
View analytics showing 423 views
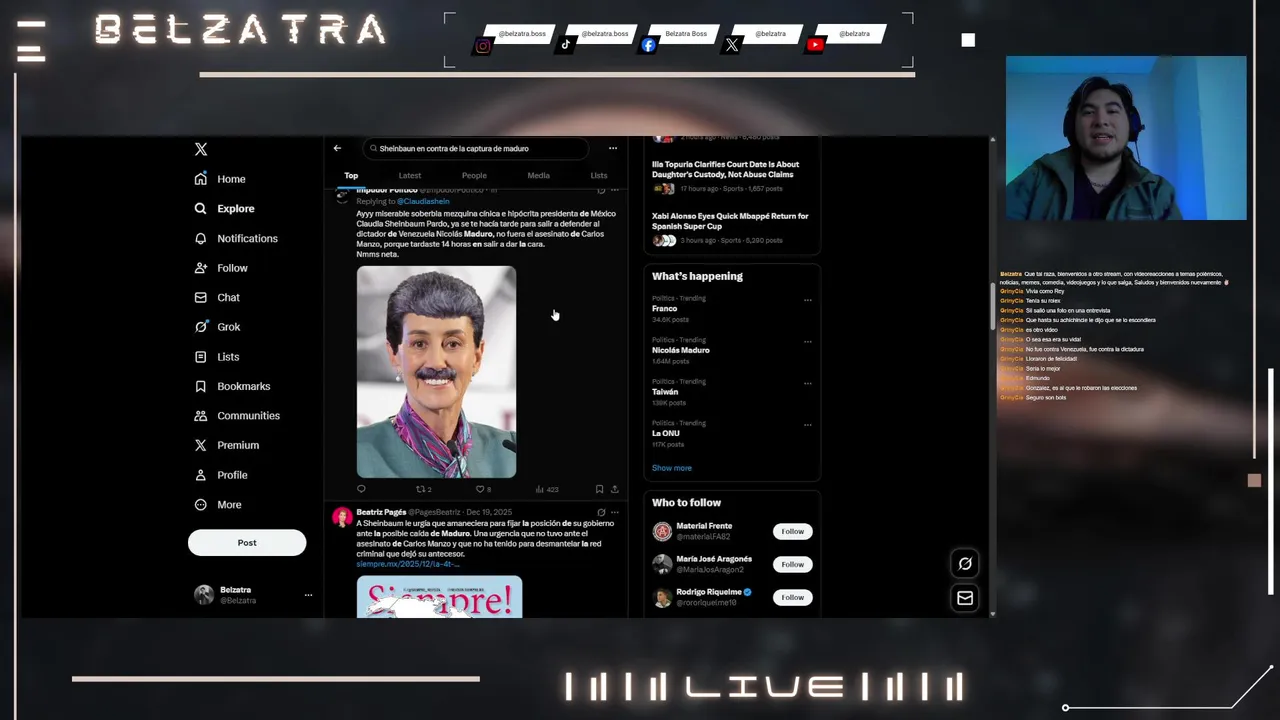pos(547,489)
